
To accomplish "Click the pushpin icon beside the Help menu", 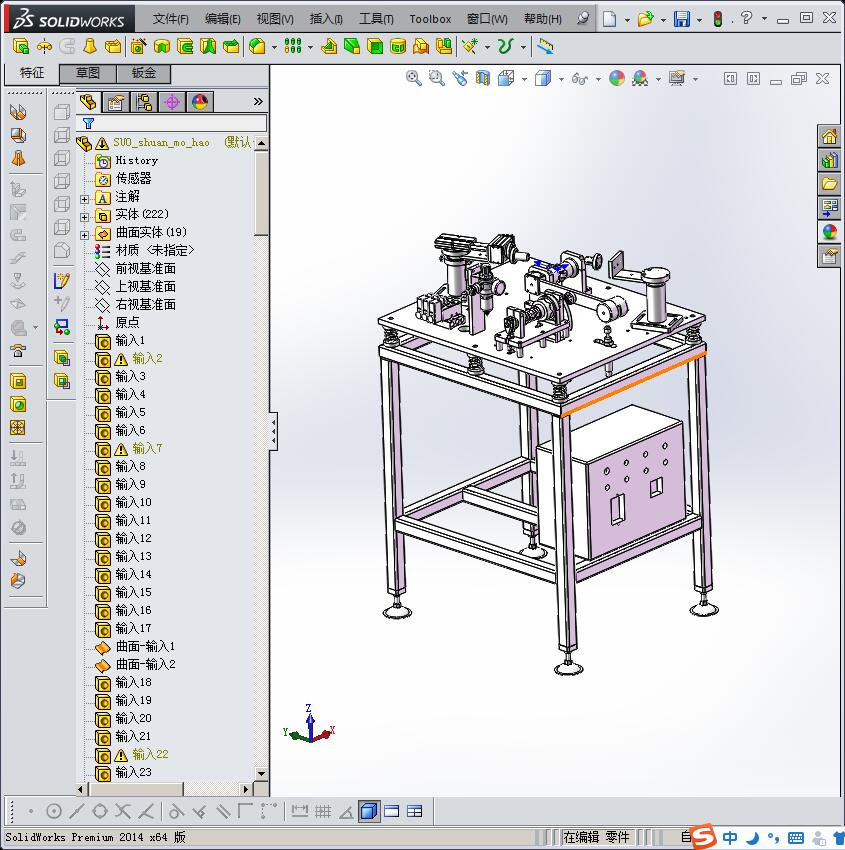I will [x=583, y=18].
